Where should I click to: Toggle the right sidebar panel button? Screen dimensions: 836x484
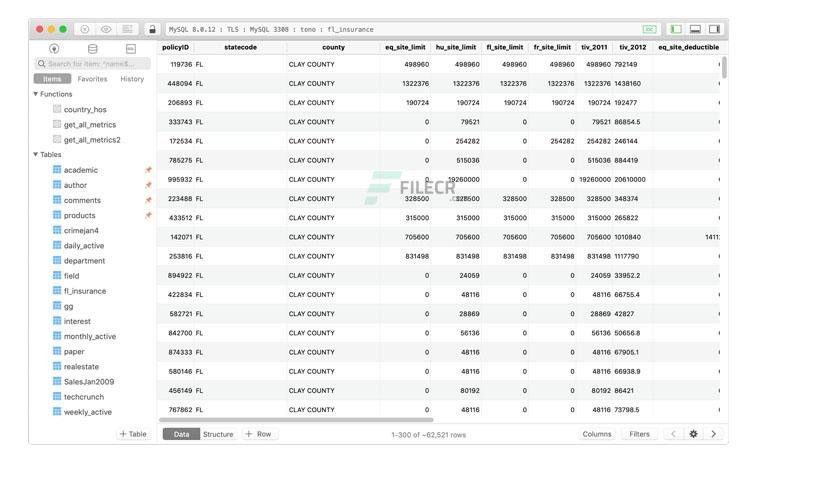click(714, 29)
